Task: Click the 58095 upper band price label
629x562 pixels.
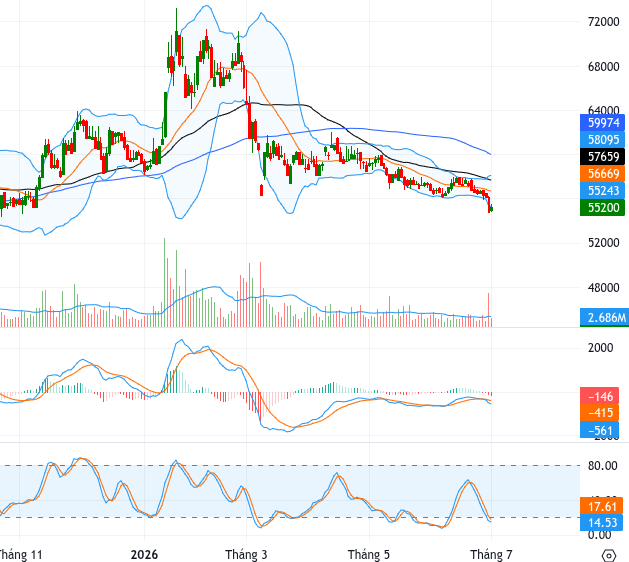Action: [x=602, y=140]
